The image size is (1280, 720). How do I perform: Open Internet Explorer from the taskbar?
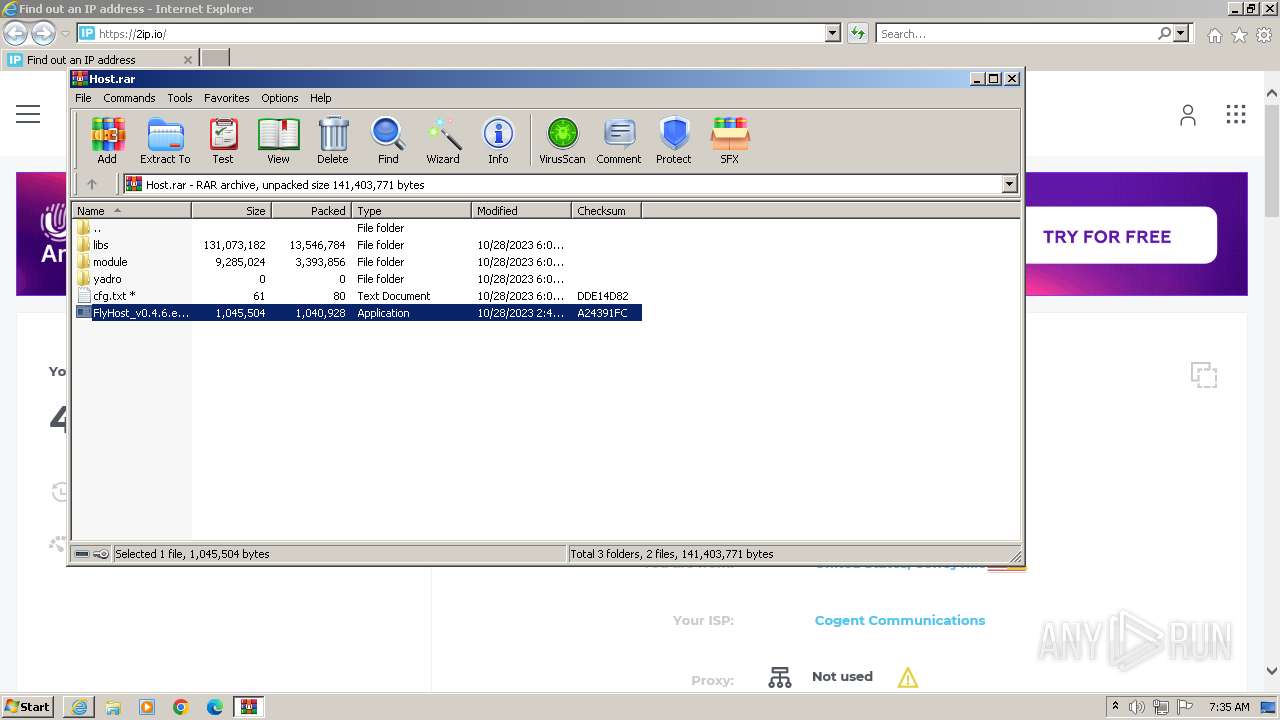click(x=79, y=707)
